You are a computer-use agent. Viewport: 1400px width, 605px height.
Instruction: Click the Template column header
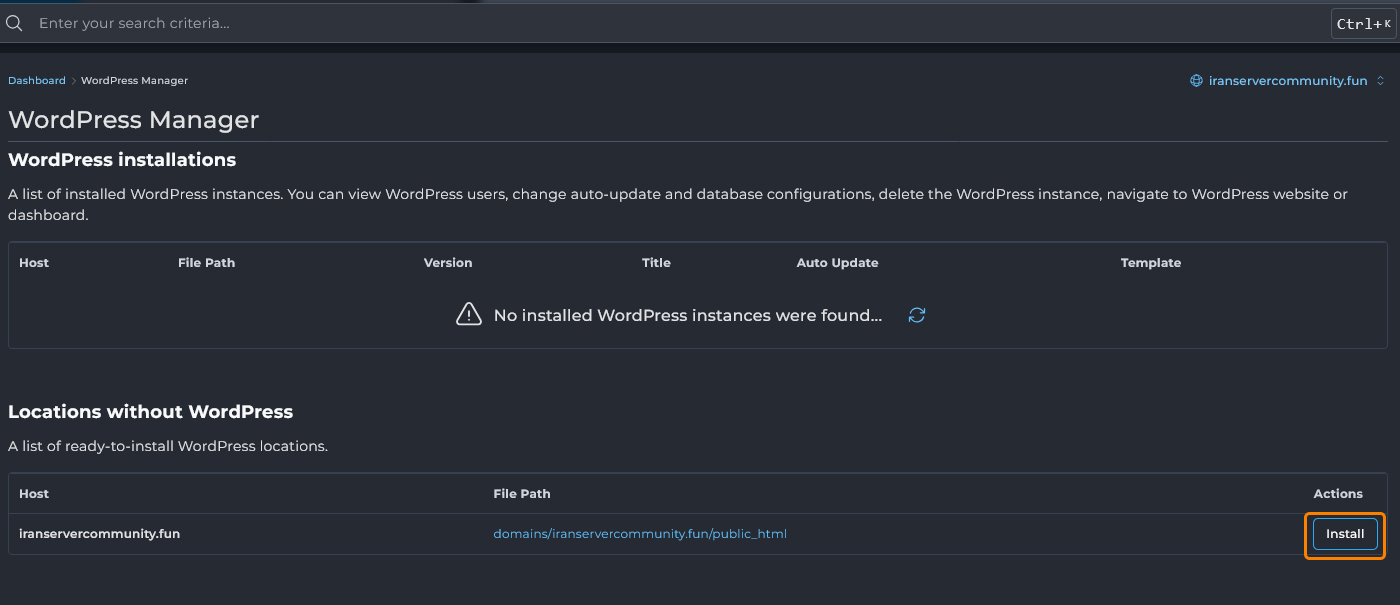(1150, 262)
